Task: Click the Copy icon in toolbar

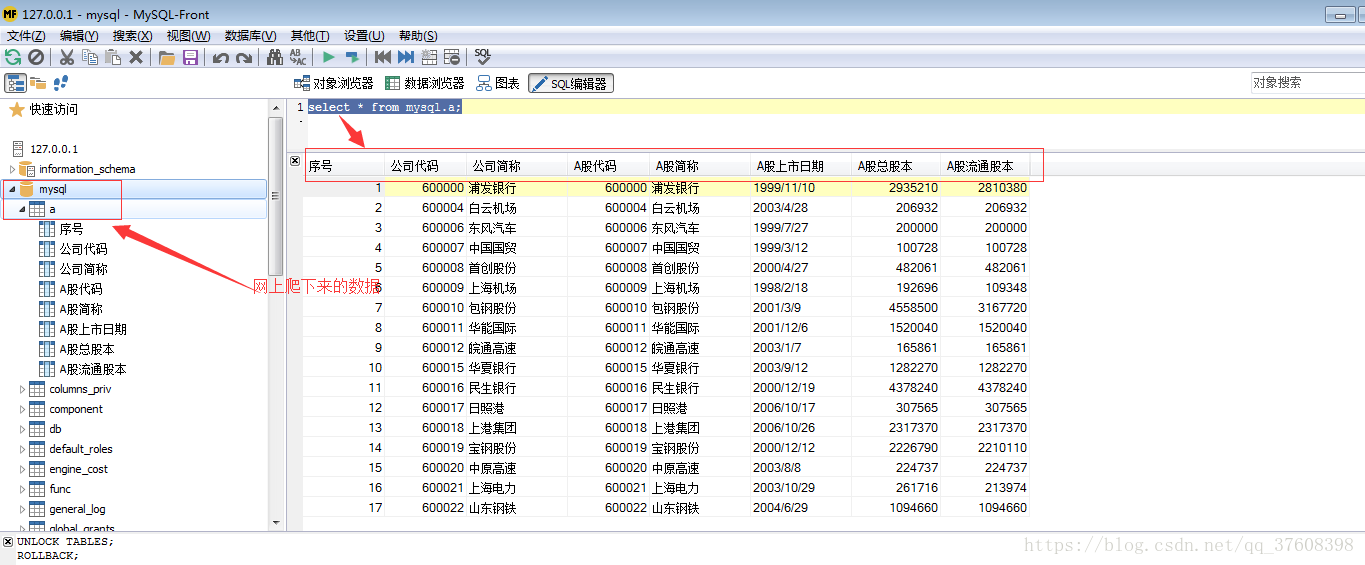Action: tap(90, 58)
